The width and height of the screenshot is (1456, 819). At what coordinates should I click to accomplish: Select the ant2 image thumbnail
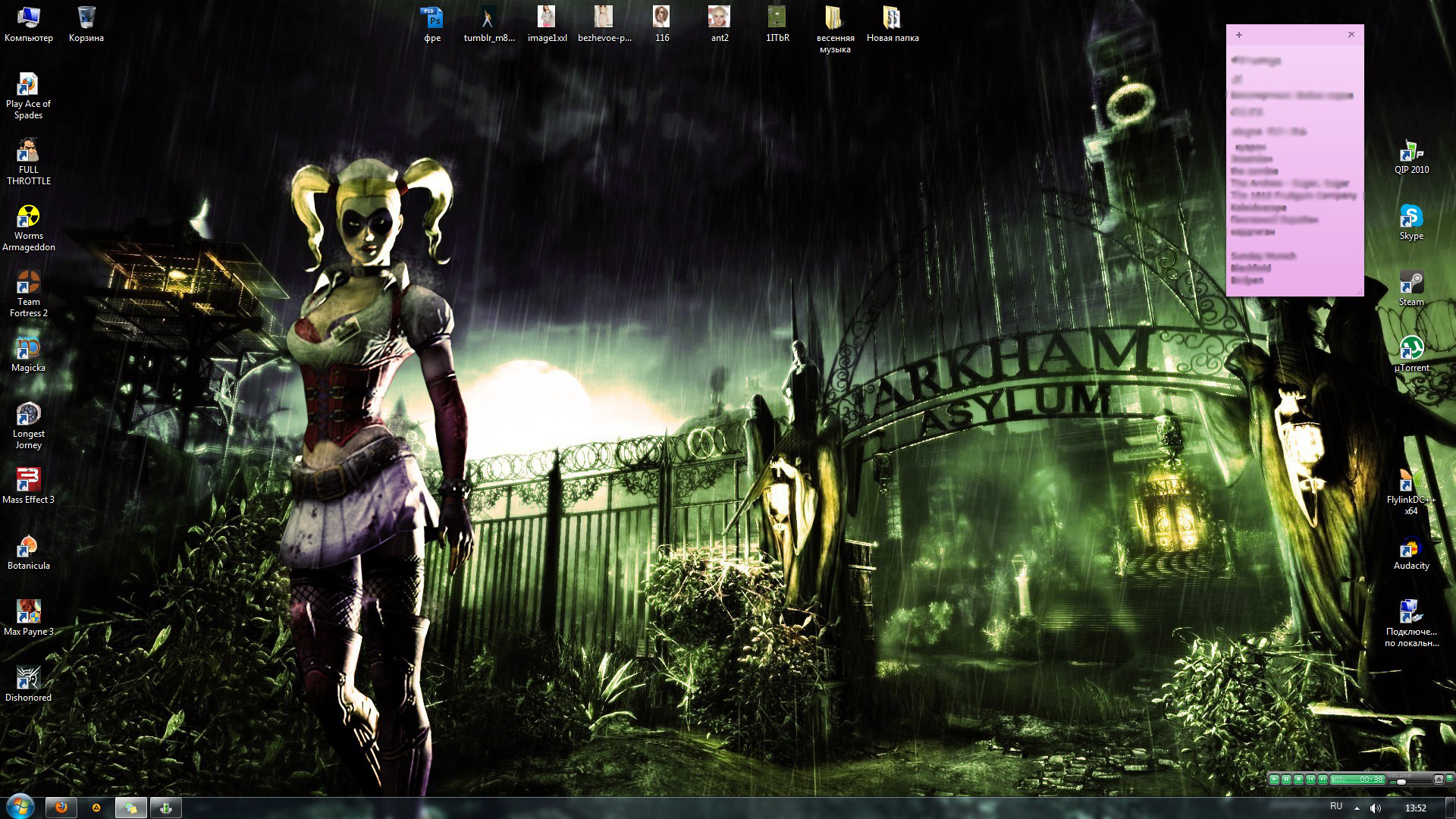719,17
